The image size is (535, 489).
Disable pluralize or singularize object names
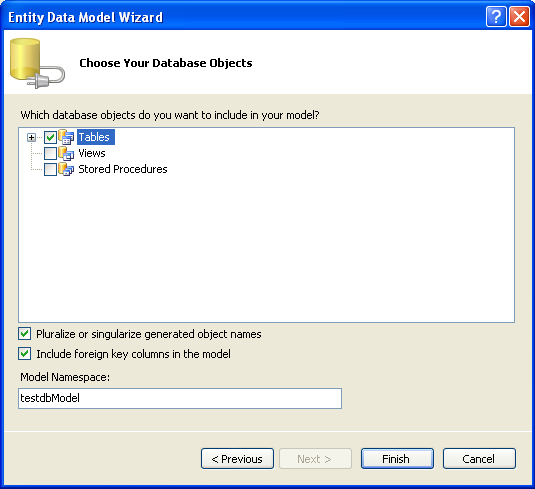[x=25, y=334]
